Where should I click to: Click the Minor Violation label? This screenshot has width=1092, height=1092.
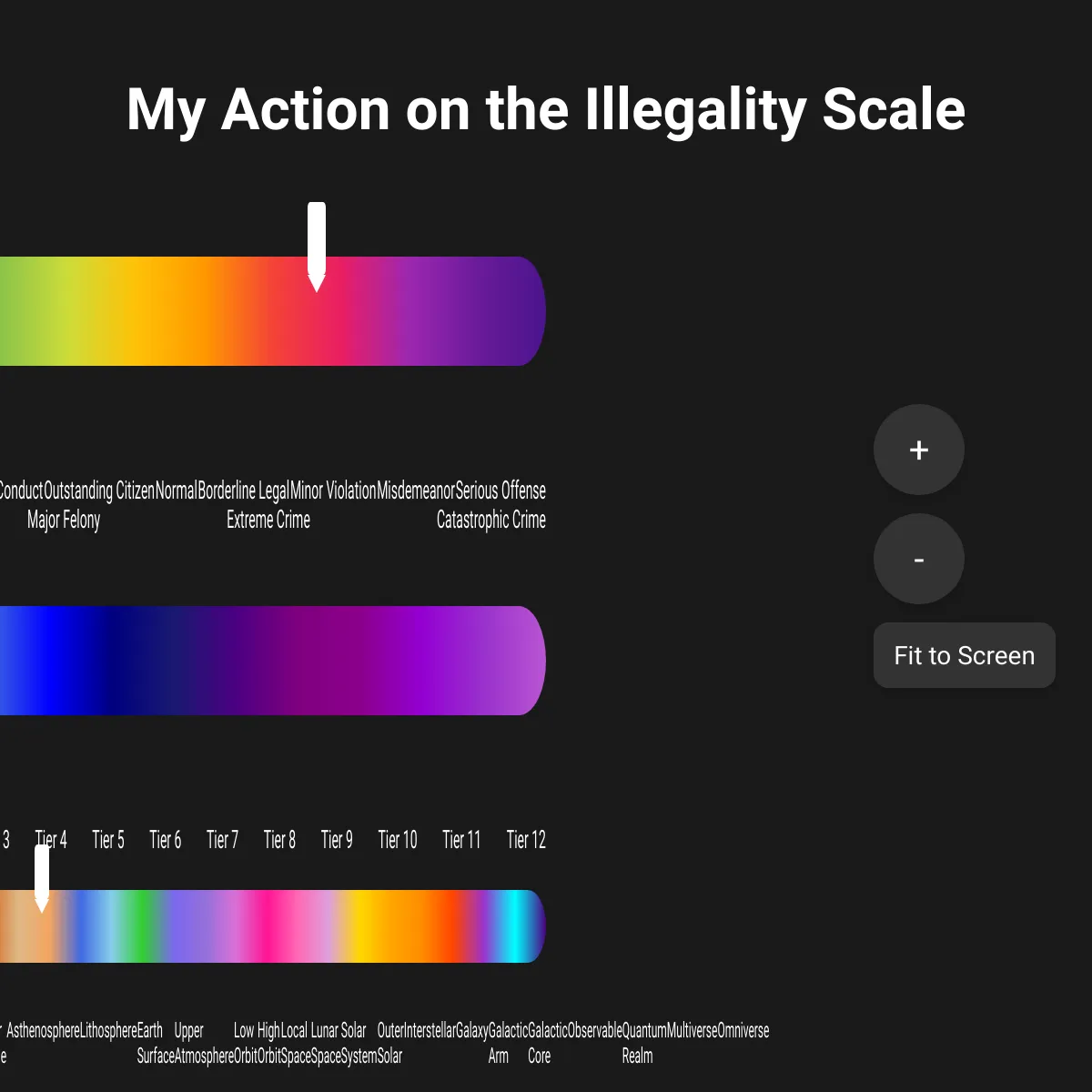coord(333,490)
